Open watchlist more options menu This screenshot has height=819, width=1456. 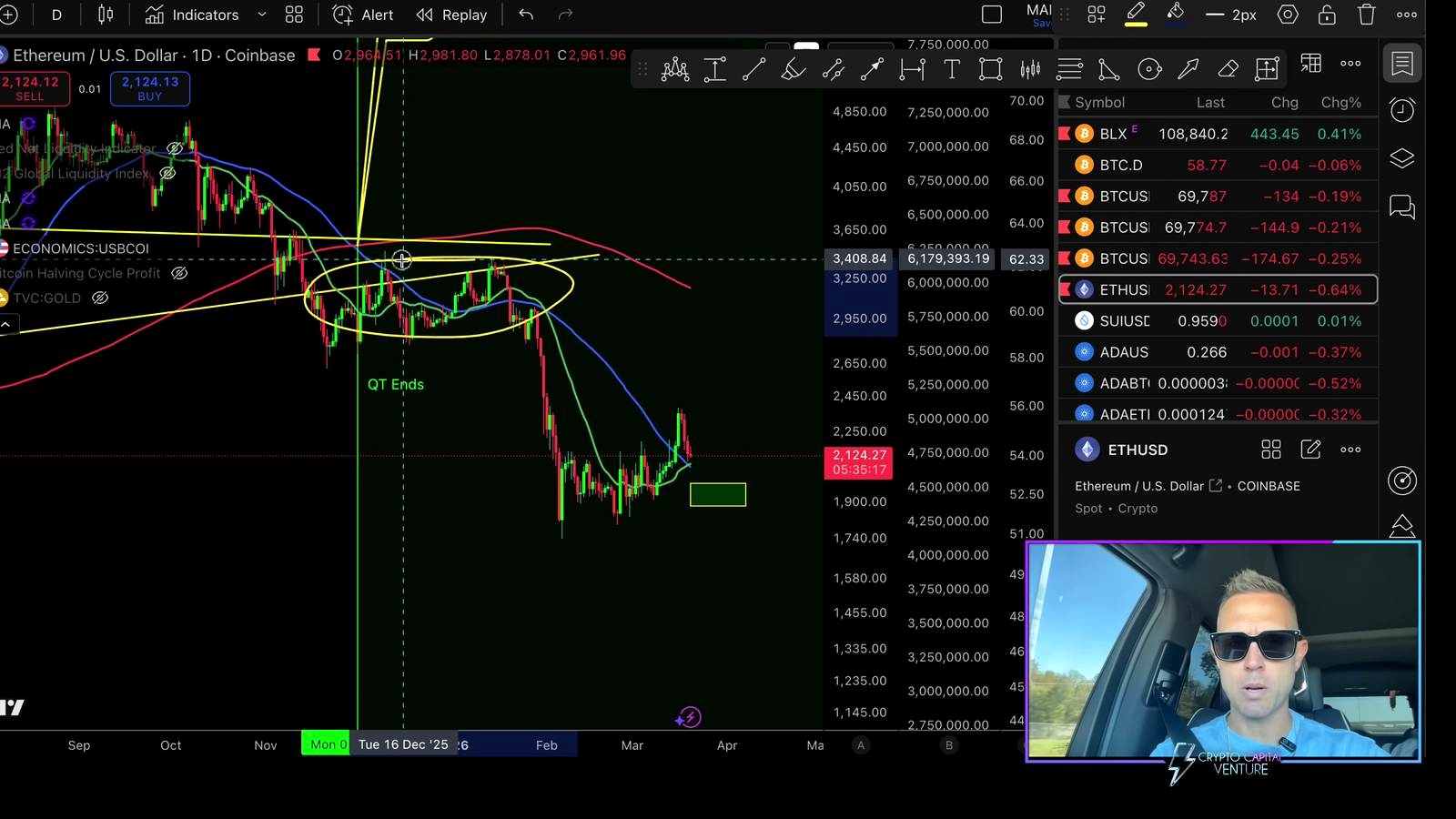[1351, 64]
